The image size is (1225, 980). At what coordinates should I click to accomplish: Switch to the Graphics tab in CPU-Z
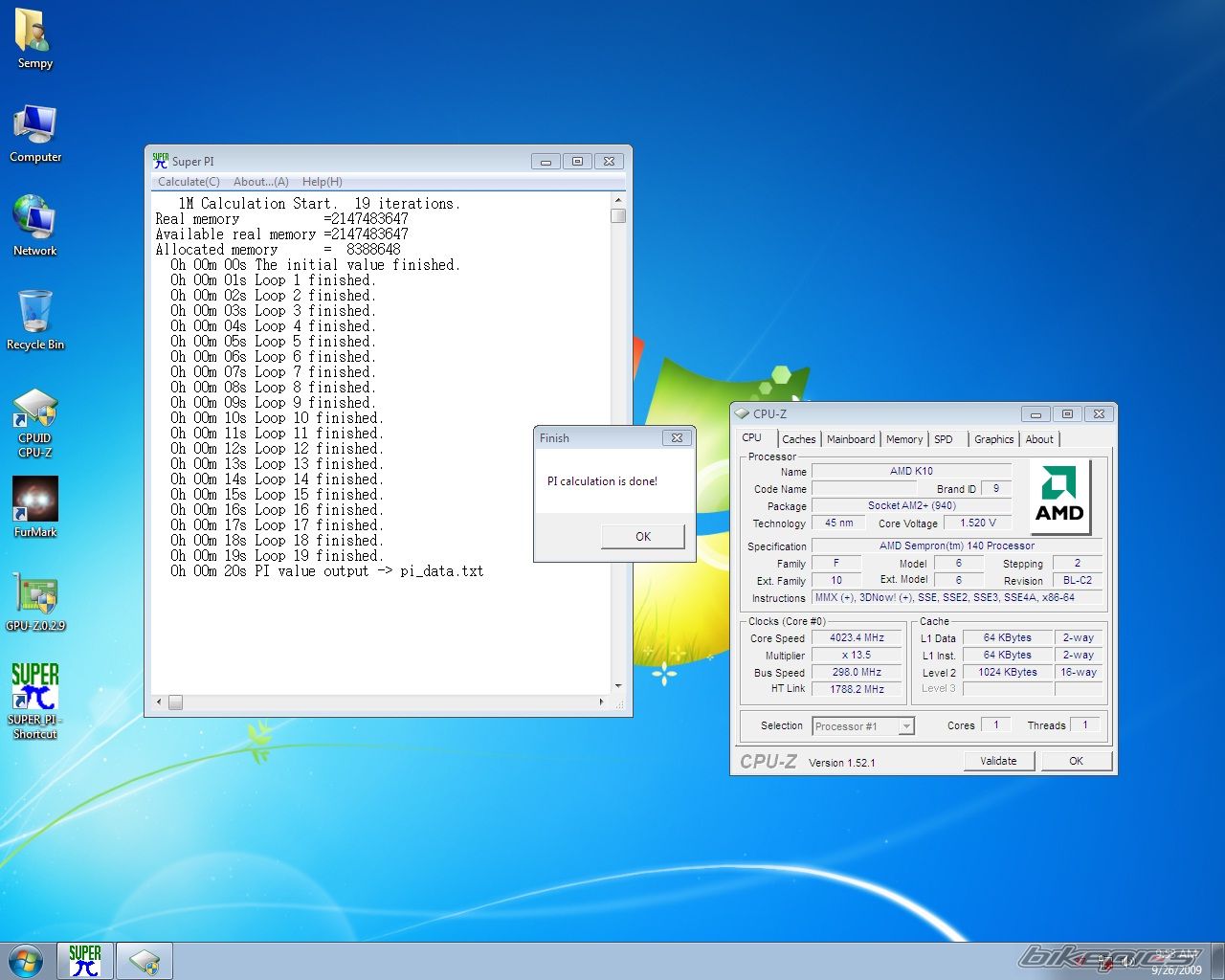click(993, 439)
